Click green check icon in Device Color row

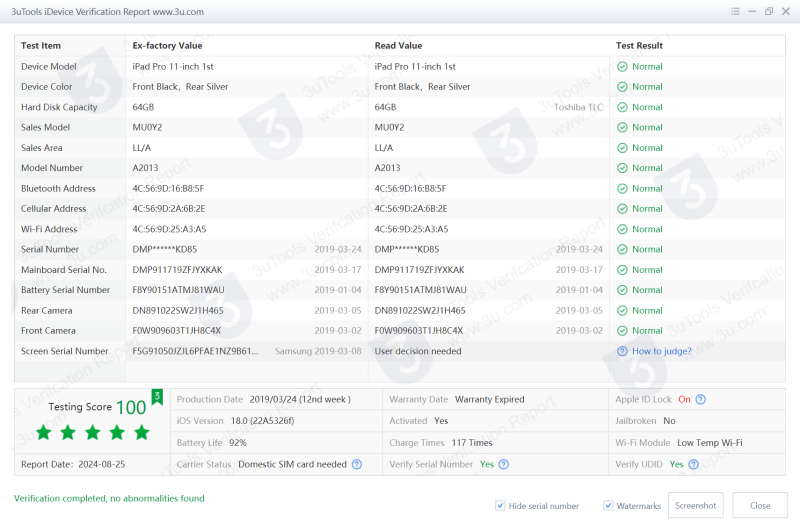[x=622, y=87]
